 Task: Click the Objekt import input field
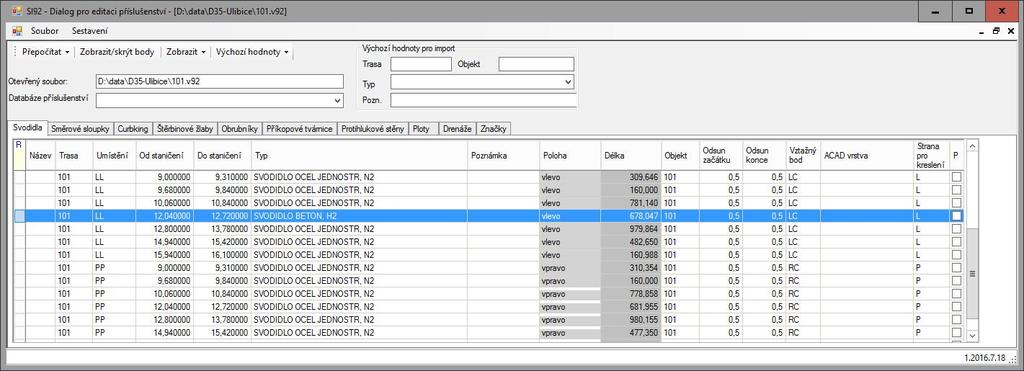[536, 64]
